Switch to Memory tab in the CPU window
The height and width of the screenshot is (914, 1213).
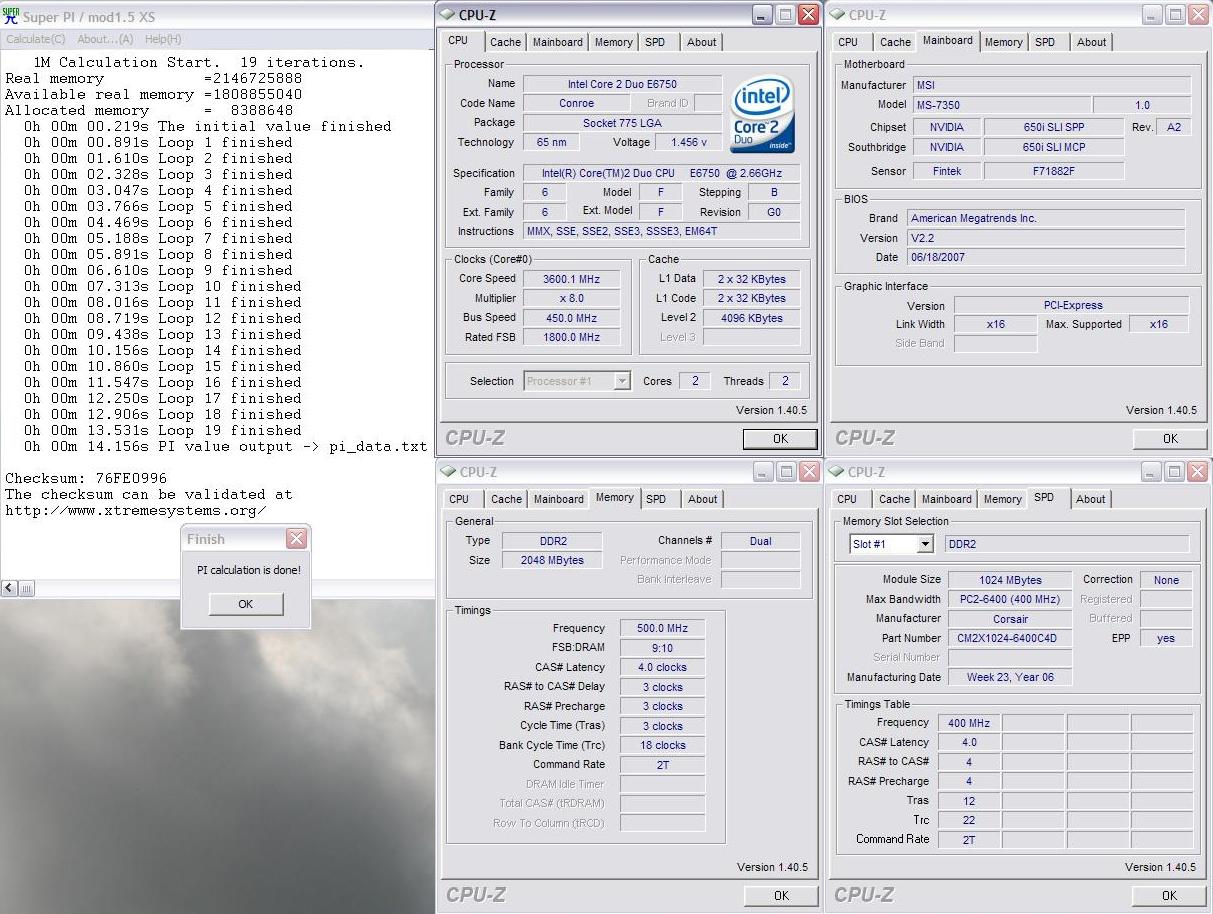coord(613,42)
